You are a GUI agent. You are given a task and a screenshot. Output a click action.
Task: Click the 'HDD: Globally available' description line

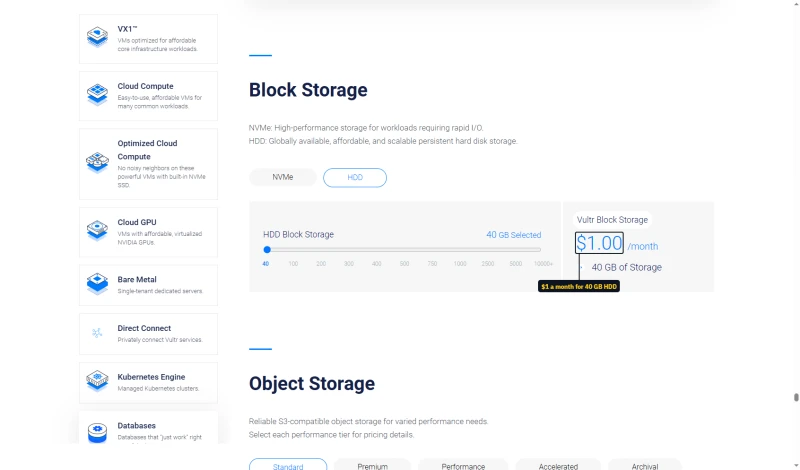pyautogui.click(x=383, y=141)
